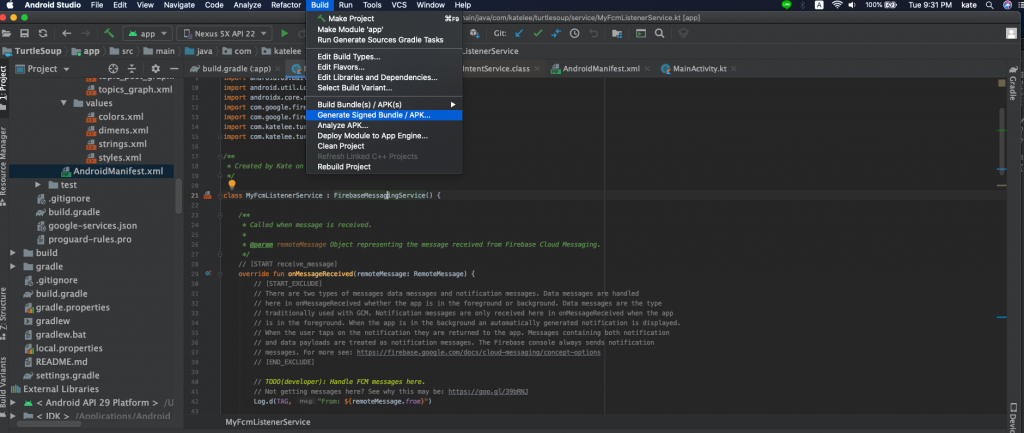Expand the test folder
This screenshot has height=433, width=1024.
(x=38, y=185)
